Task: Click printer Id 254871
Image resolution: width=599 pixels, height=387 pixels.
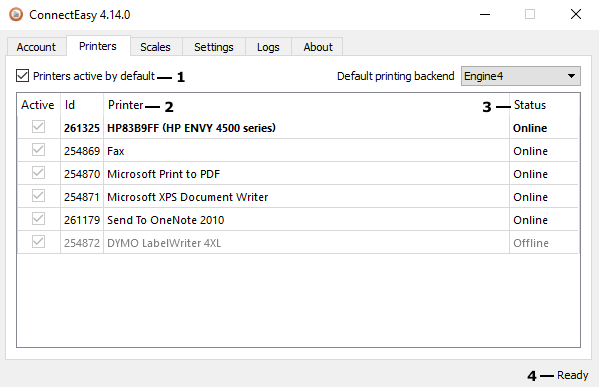Action: pyautogui.click(x=82, y=197)
